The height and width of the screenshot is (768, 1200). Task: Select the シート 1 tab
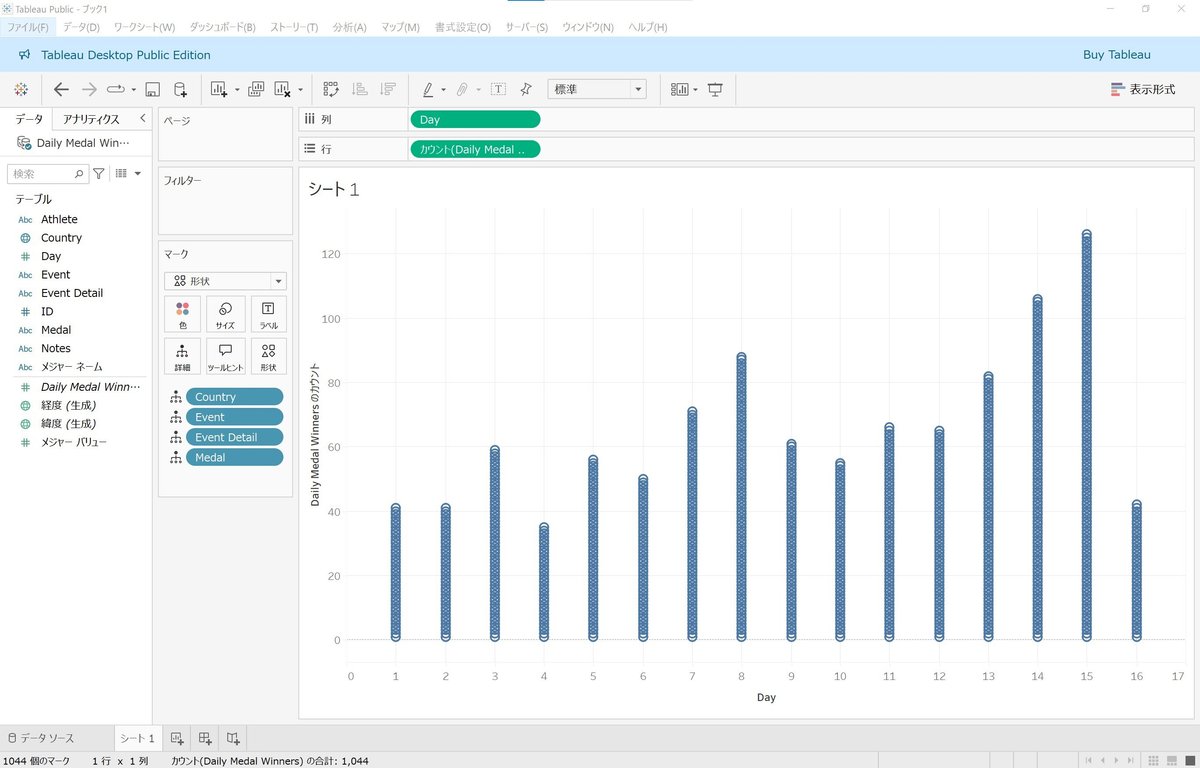tap(137, 738)
